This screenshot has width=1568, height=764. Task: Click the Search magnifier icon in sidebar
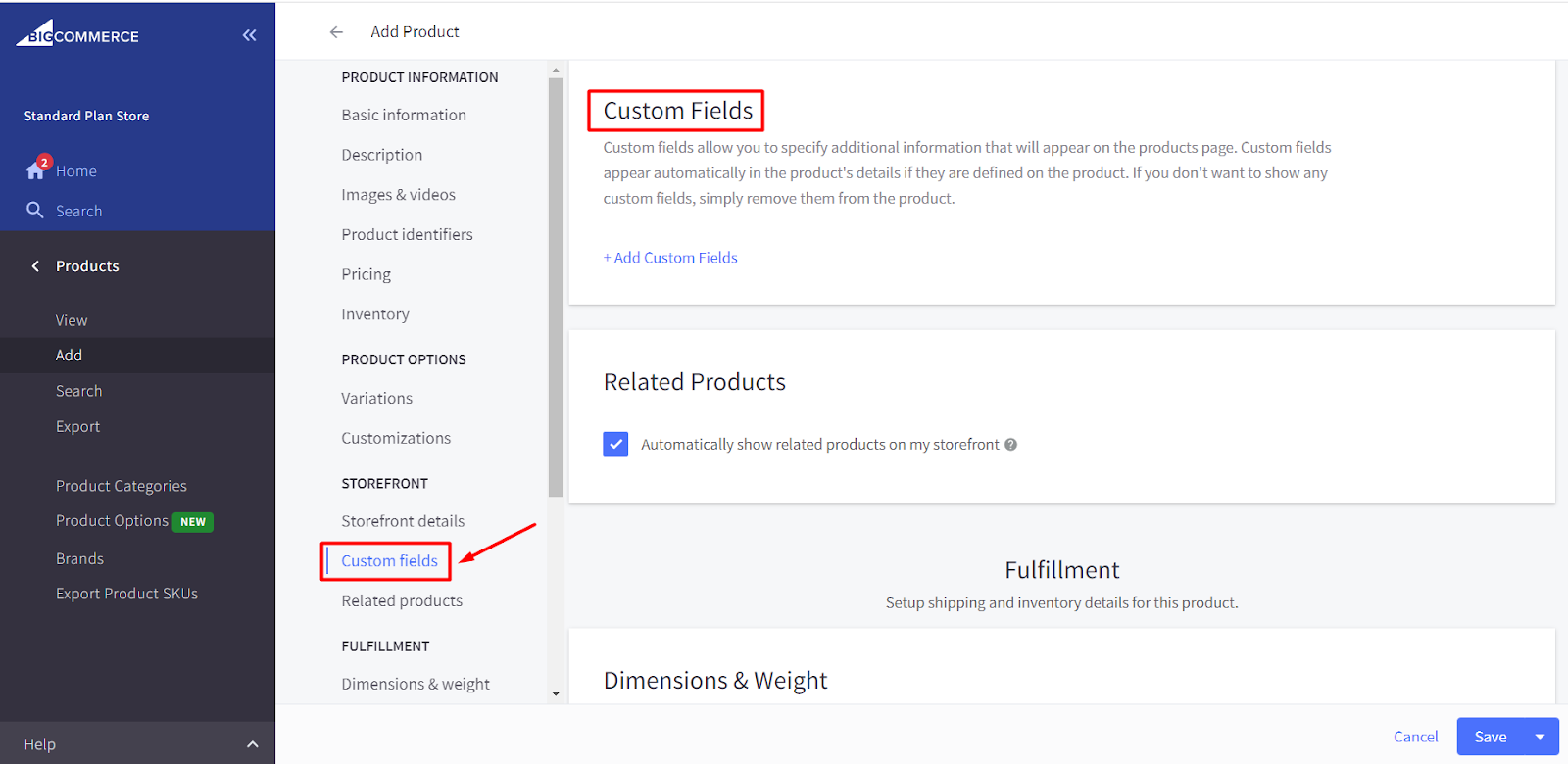click(35, 211)
